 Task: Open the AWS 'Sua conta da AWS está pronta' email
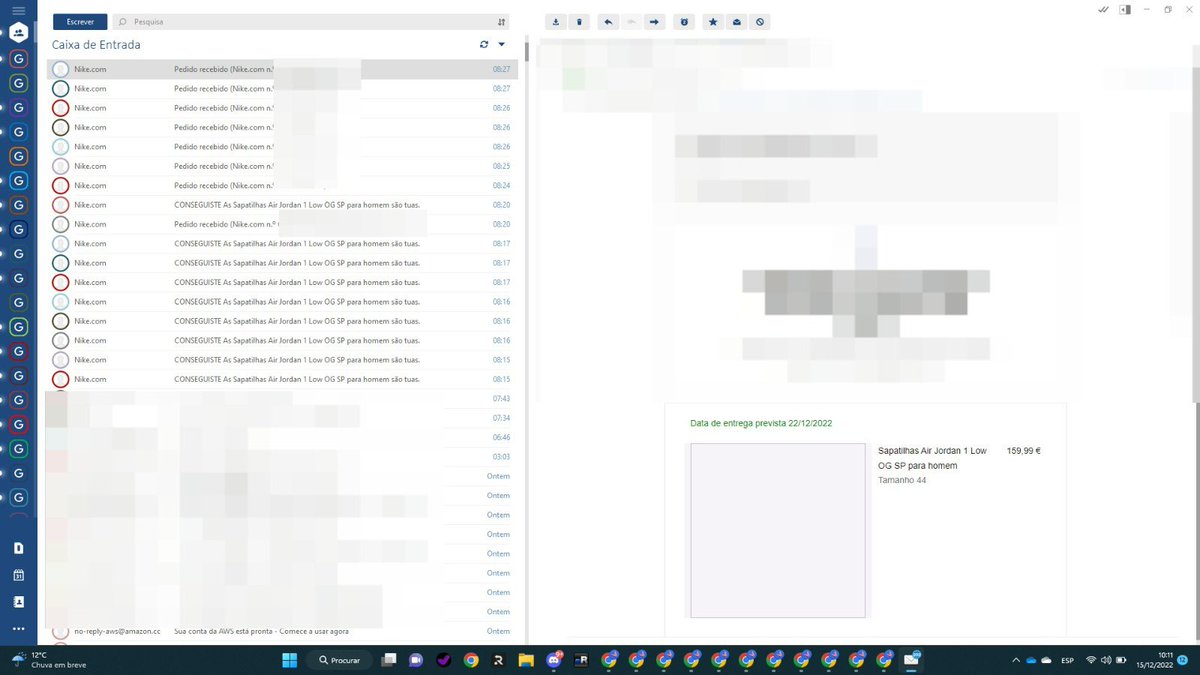coord(282,631)
